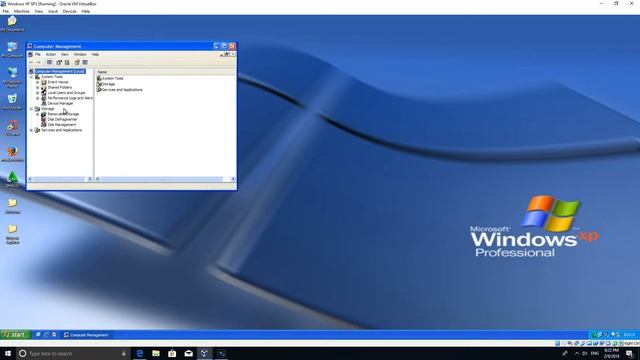Select Services and Applications in the tree
Viewport: 640px width, 360px height.
[x=61, y=130]
